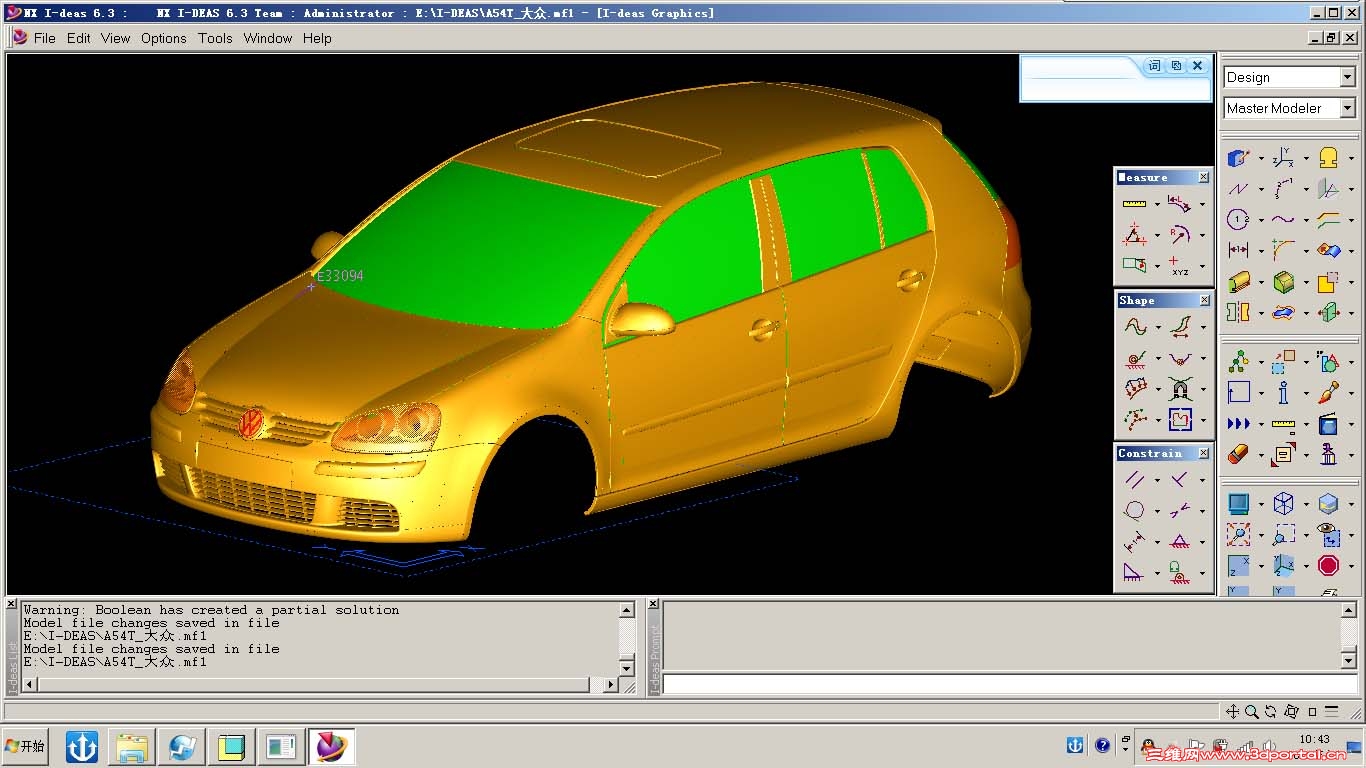Select the eraser Delete icon
Screen dimensions: 1366x768
coord(1239,455)
